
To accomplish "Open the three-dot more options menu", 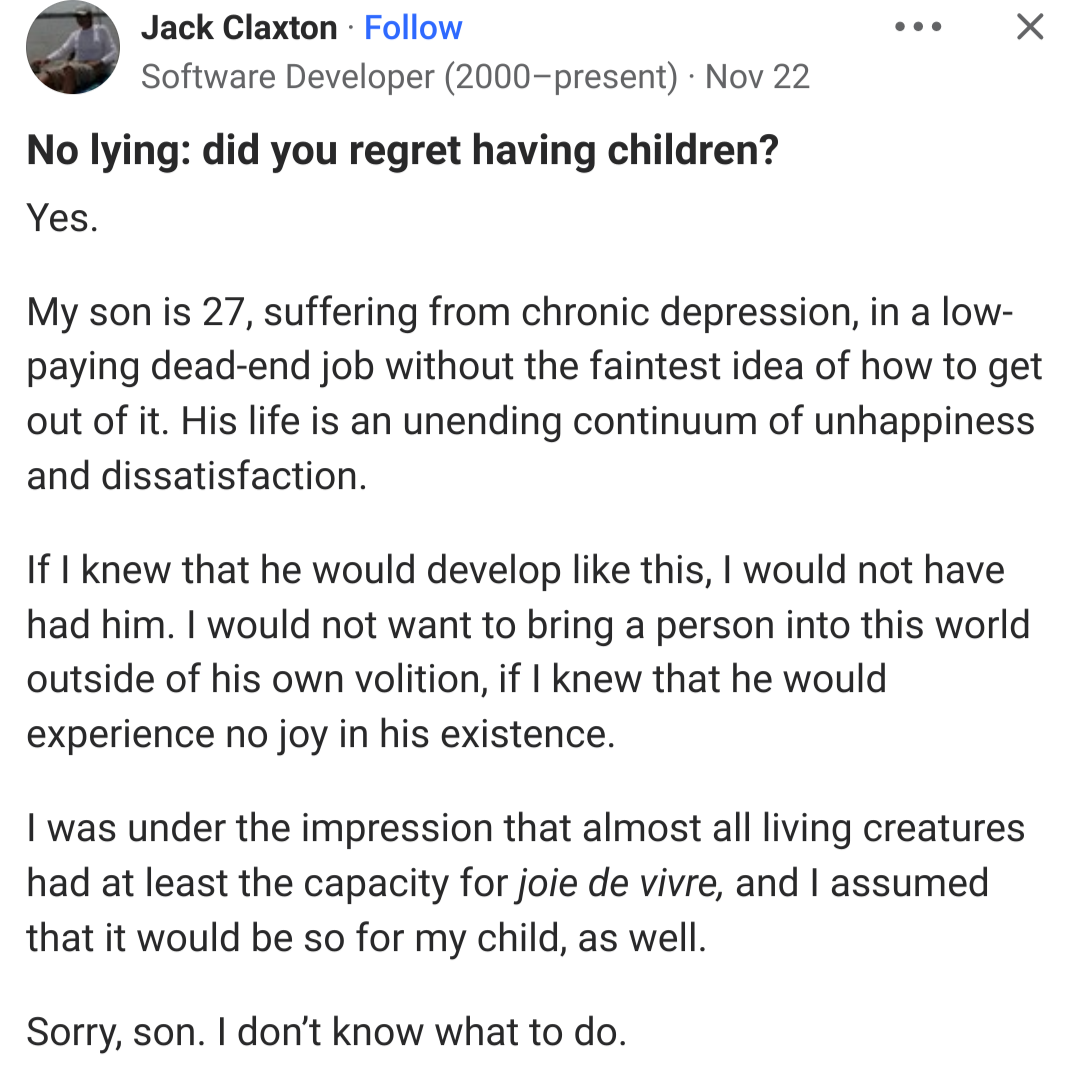I will pos(918,27).
